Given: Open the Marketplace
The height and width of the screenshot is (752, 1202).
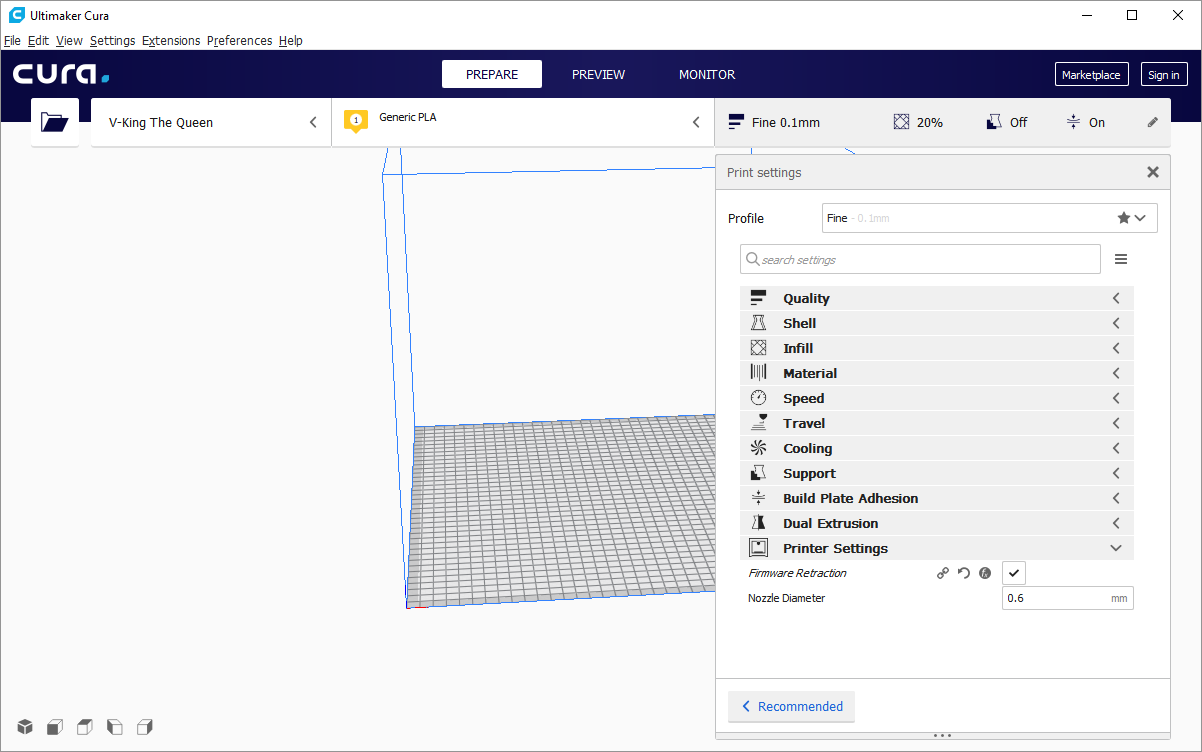Looking at the screenshot, I should point(1091,74).
